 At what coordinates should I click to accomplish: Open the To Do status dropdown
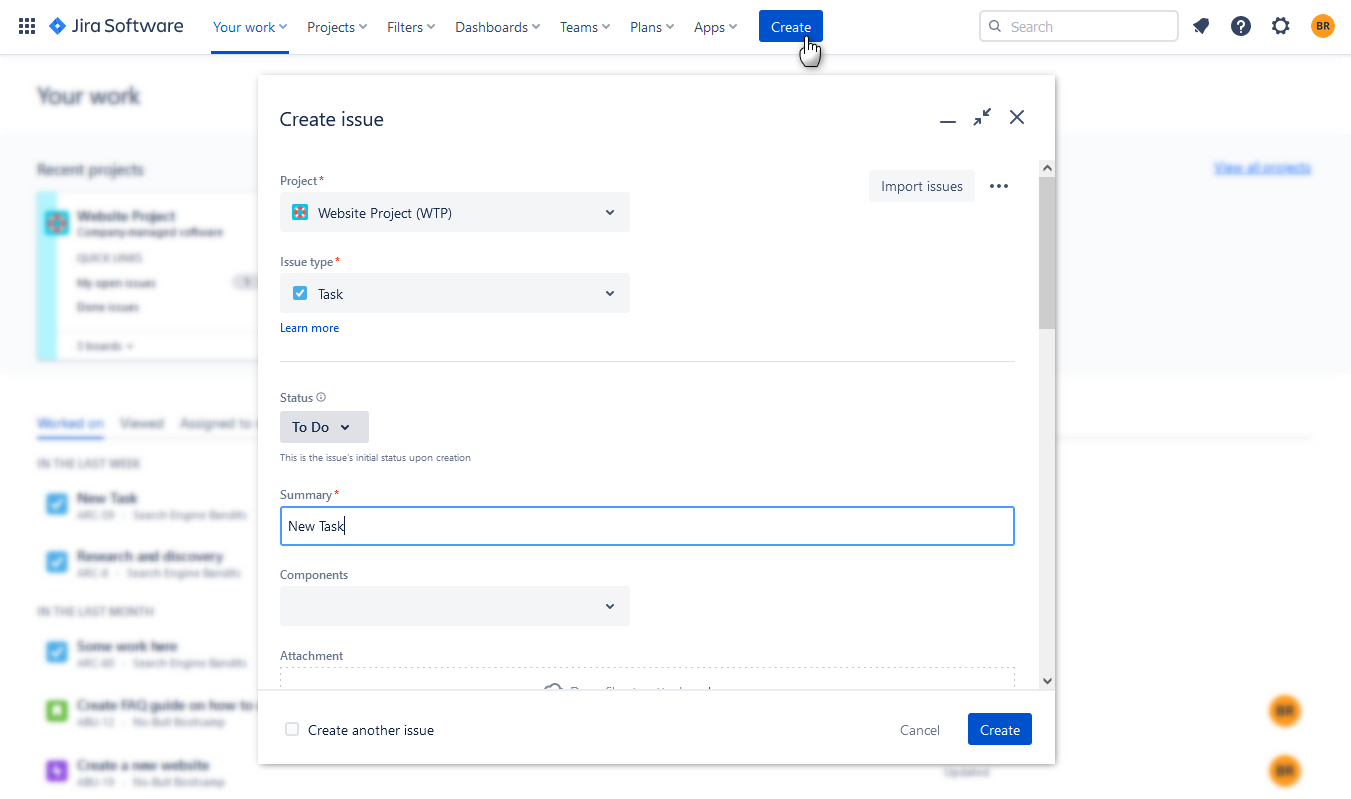[324, 427]
